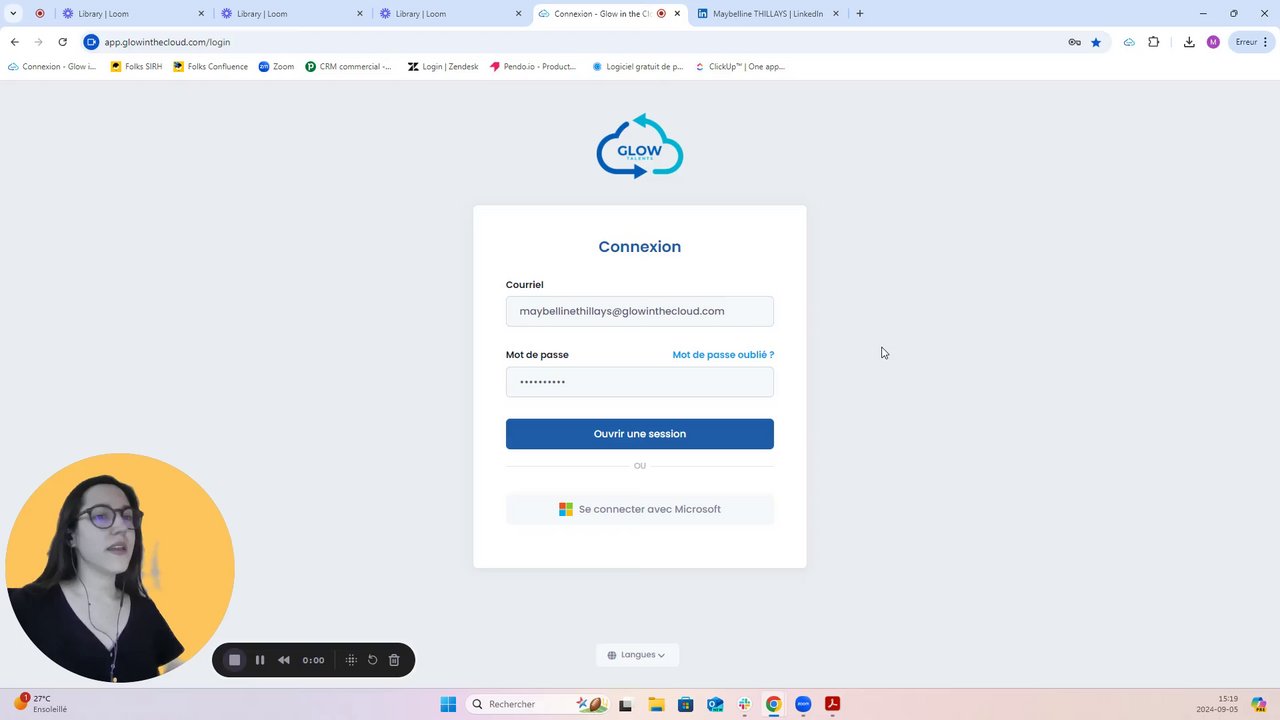The width and height of the screenshot is (1280, 720).
Task: Open the Folks SIRH bookmark
Action: click(x=136, y=67)
